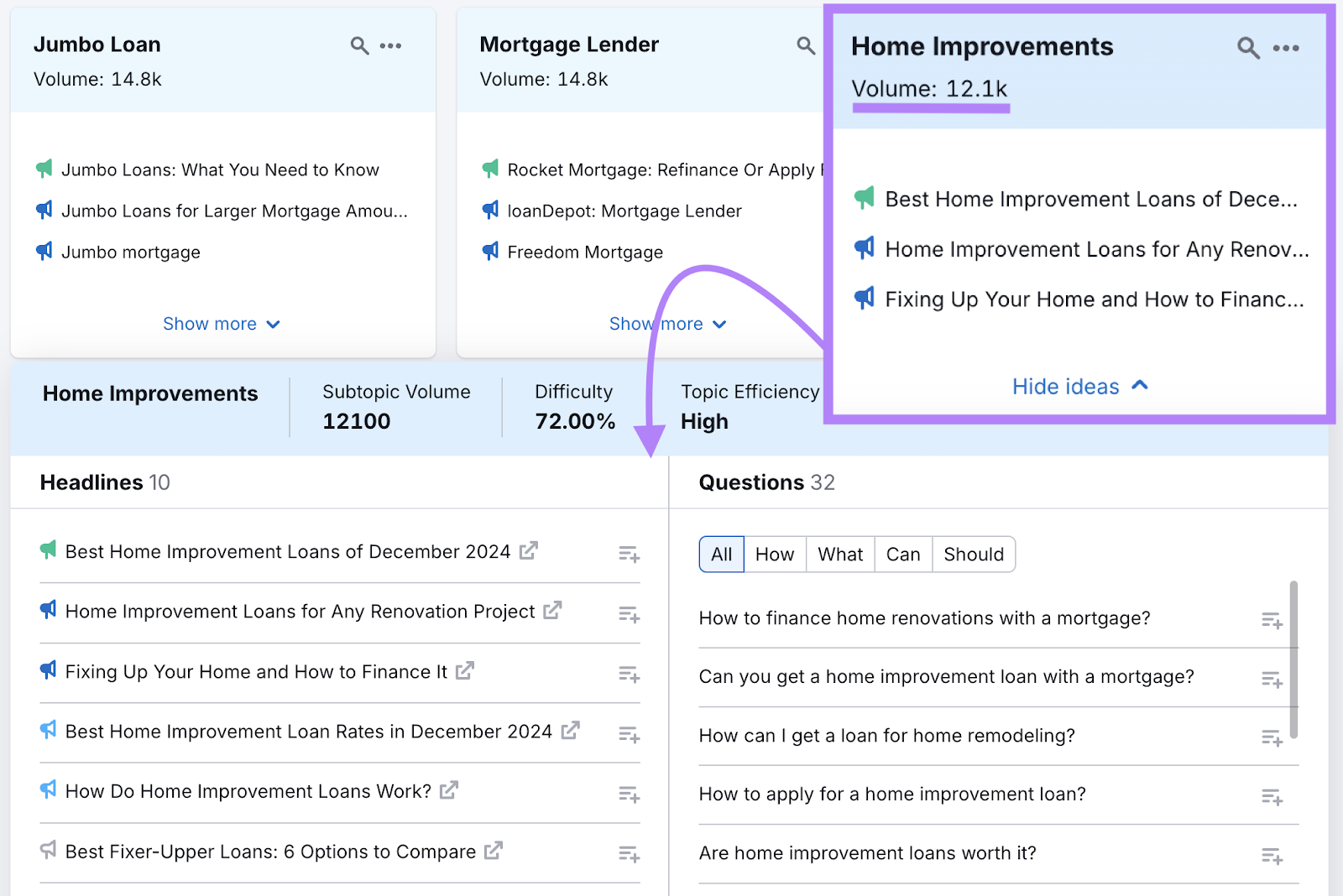Screen dimensions: 1343x896
Task: Select the All questions filter tab
Action: pyautogui.click(x=722, y=555)
